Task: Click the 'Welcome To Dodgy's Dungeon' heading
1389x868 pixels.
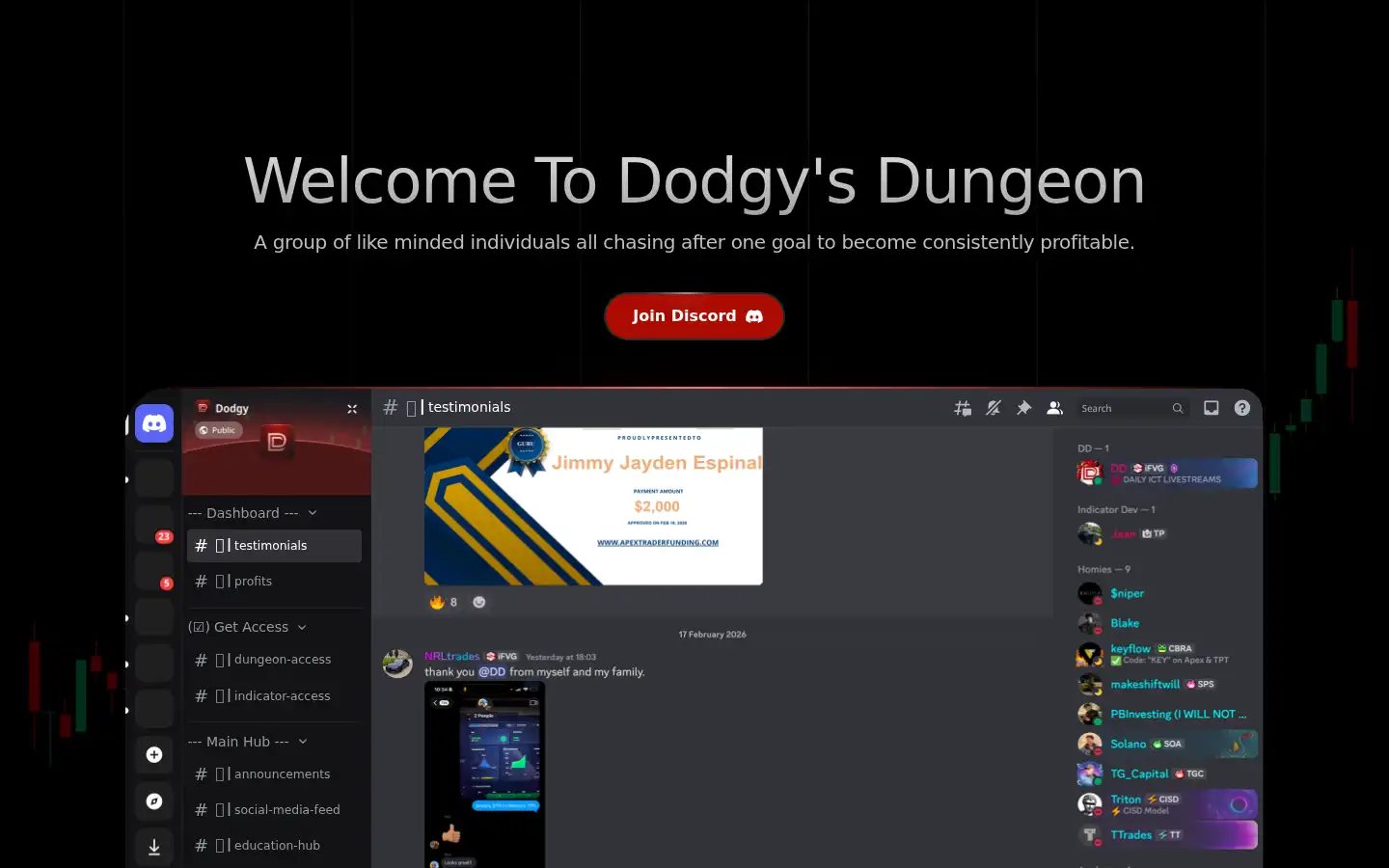Action: click(694, 180)
